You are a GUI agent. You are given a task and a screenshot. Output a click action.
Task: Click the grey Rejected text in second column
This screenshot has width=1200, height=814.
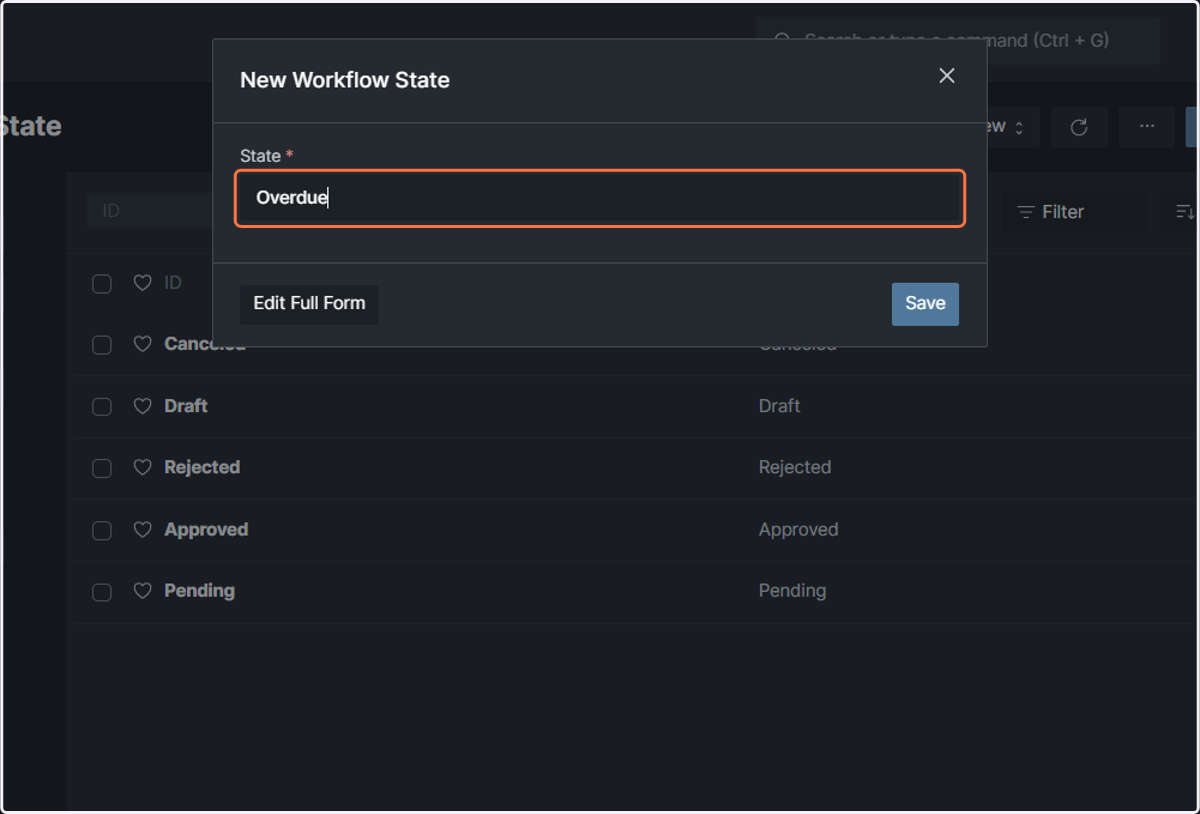tap(795, 467)
